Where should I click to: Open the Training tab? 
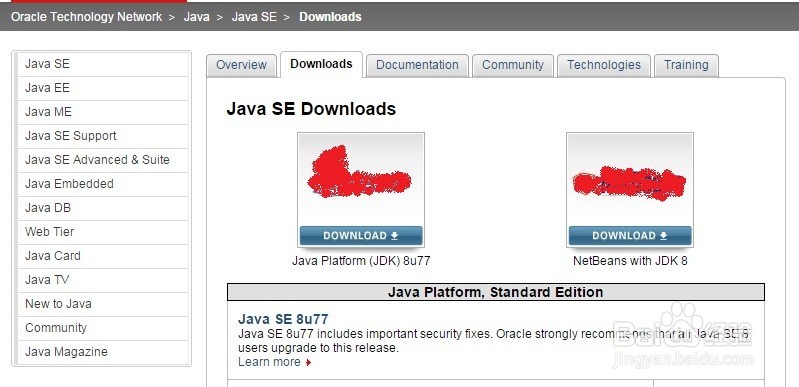pos(686,65)
